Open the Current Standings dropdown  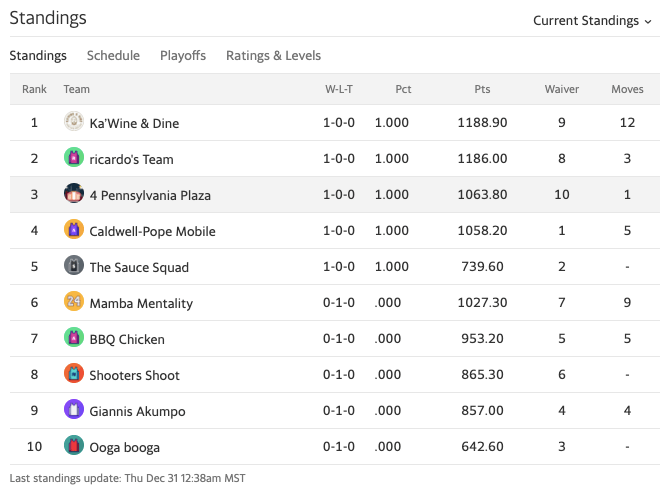(x=592, y=20)
